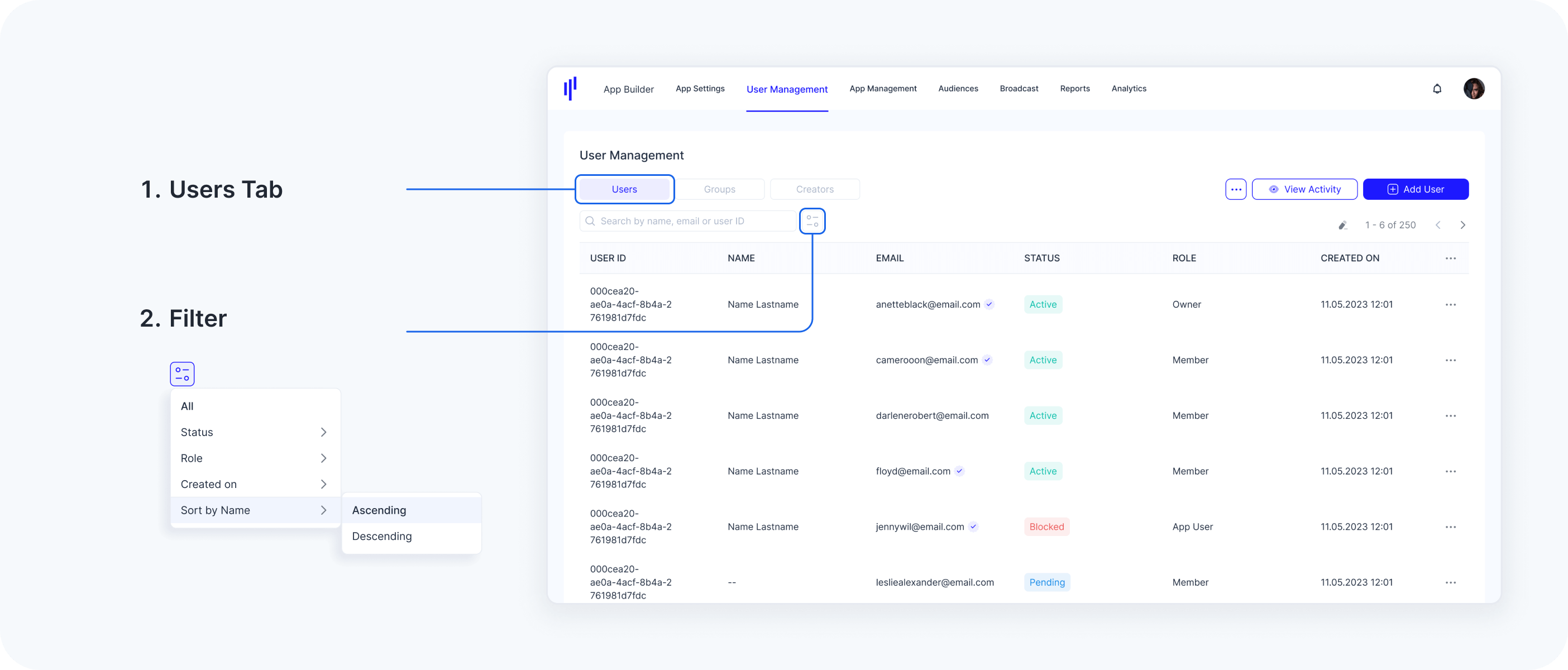Viewport: 1568px width, 670px height.
Task: Switch to the Groups tab
Action: click(x=719, y=189)
